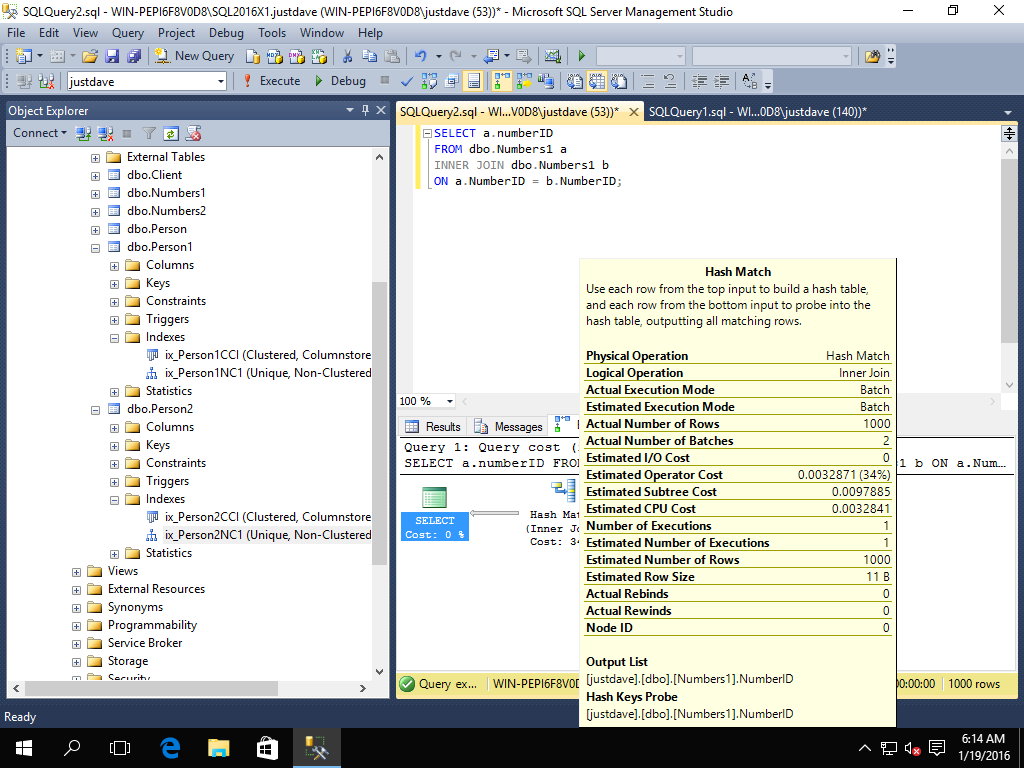This screenshot has height=768, width=1024.
Task: Click the Object Explorer filter icon
Action: [x=148, y=133]
